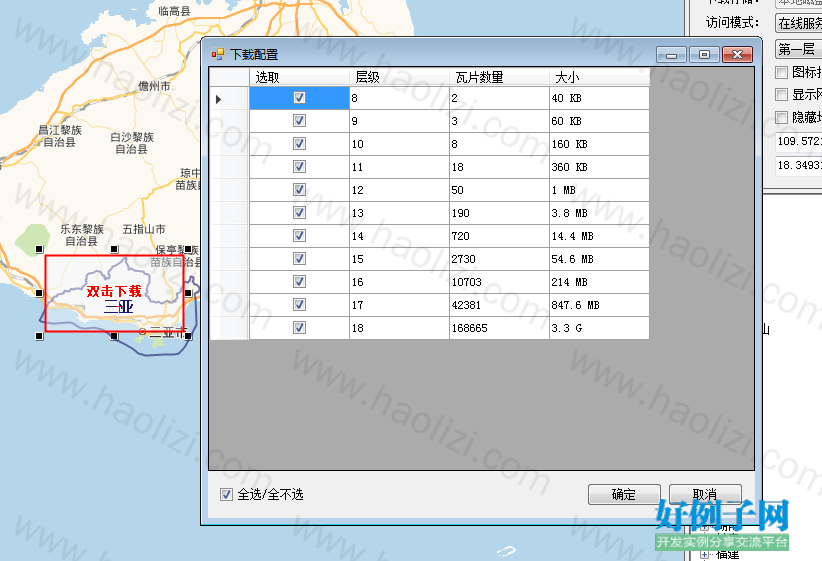Click 儋州市 label on the map

pos(154,86)
